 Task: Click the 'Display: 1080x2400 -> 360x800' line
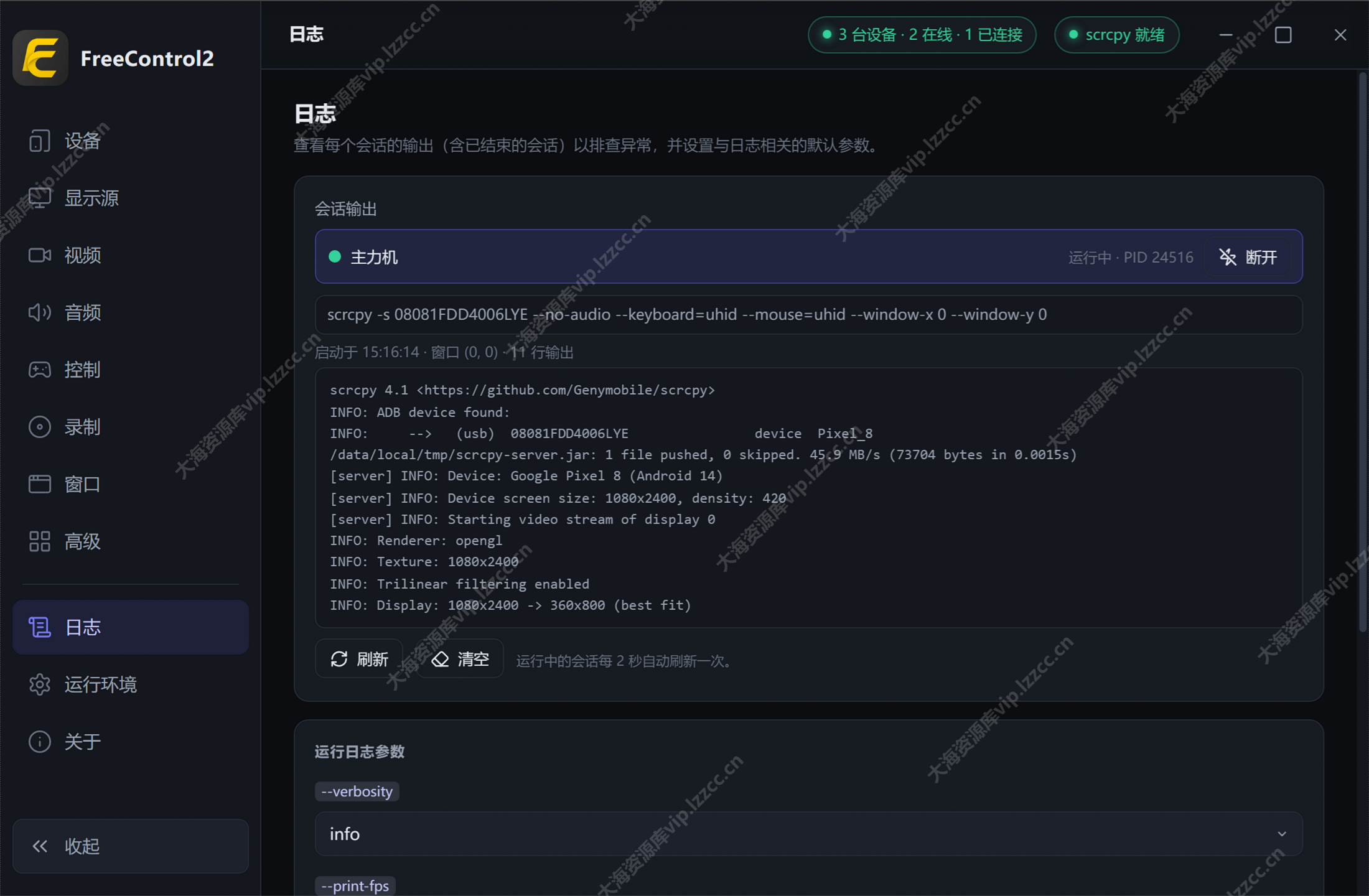[510, 605]
